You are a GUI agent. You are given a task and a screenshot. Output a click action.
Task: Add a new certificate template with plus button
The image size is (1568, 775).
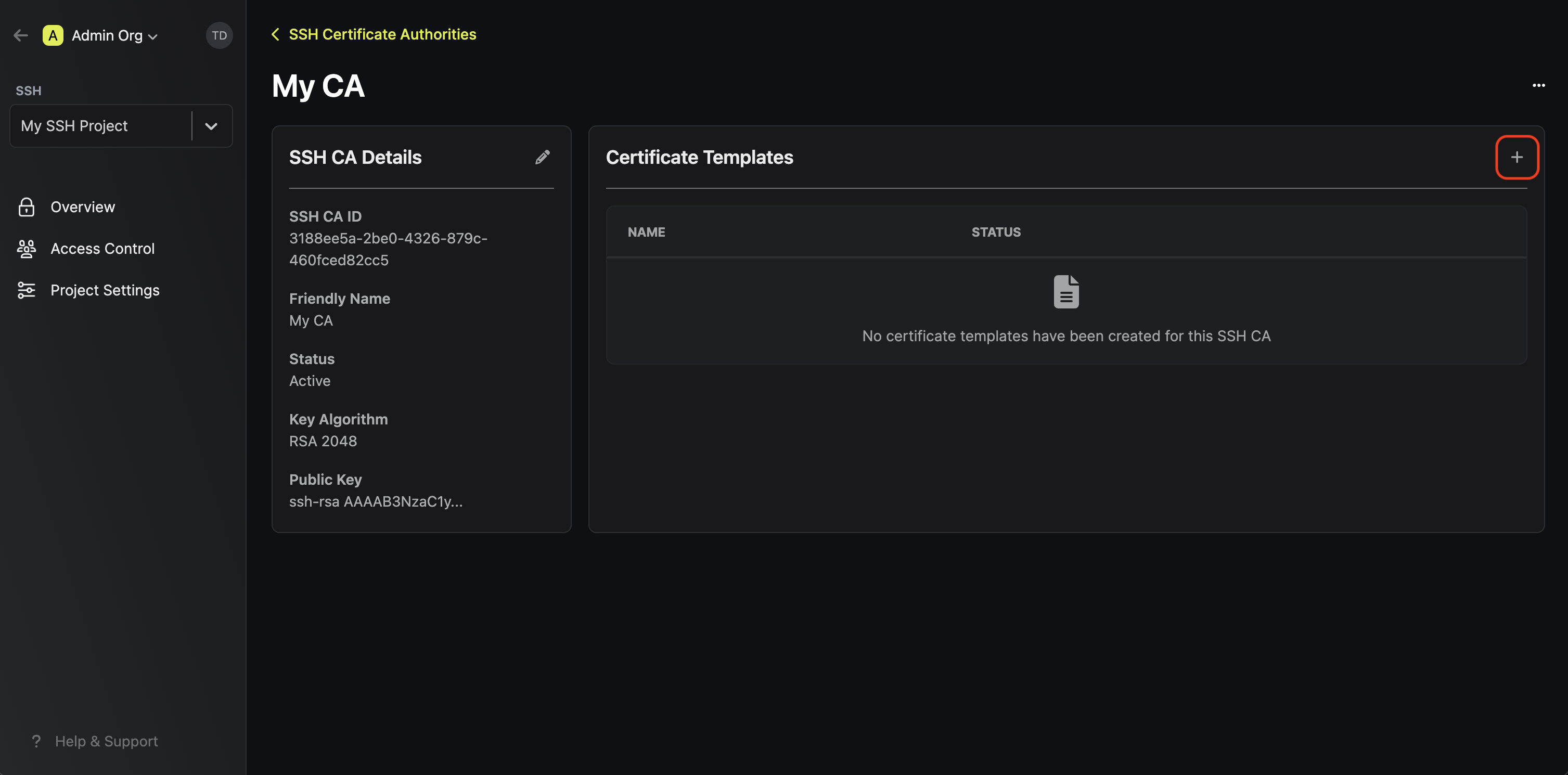[1517, 157]
